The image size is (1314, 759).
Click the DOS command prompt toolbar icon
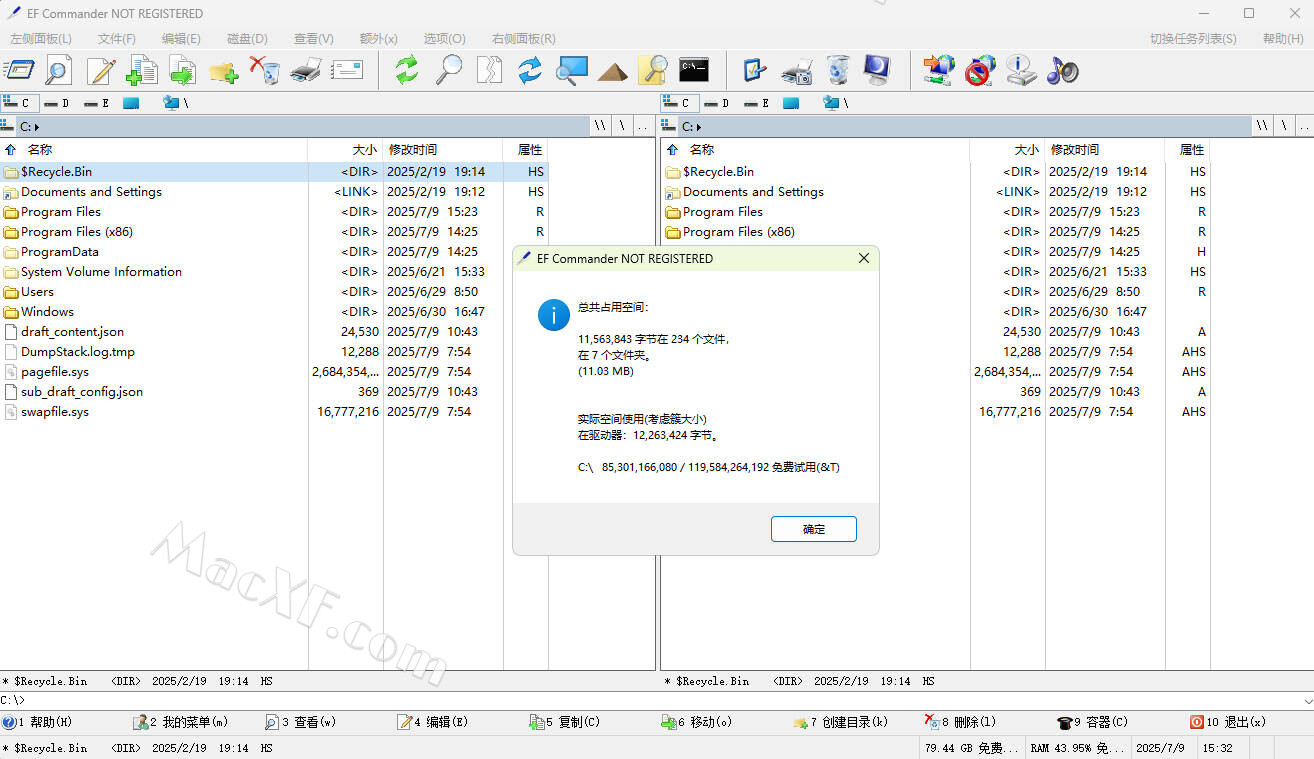693,70
